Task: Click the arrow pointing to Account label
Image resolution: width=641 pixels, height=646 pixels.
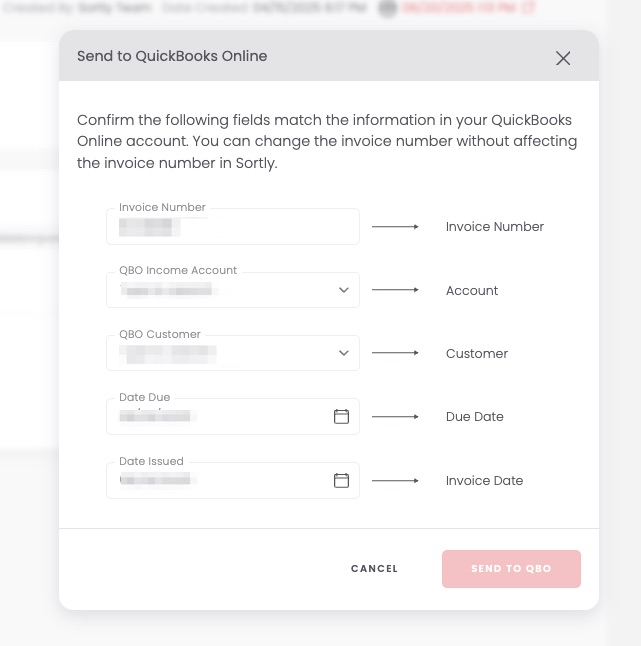Action: (395, 290)
